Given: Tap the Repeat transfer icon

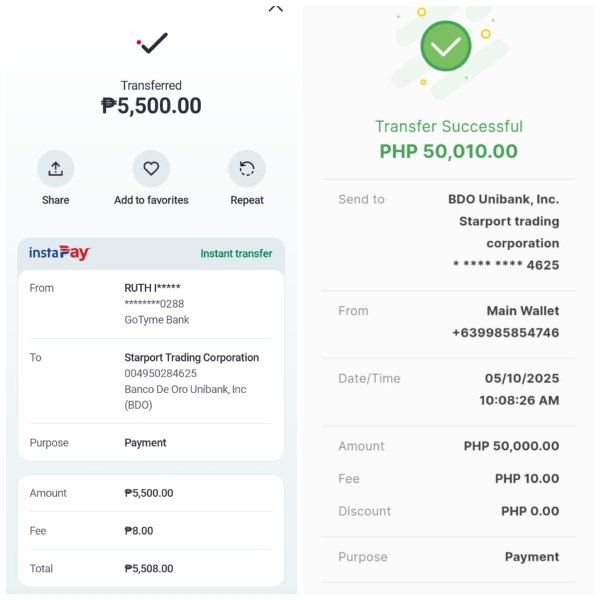Looking at the screenshot, I should tap(247, 169).
